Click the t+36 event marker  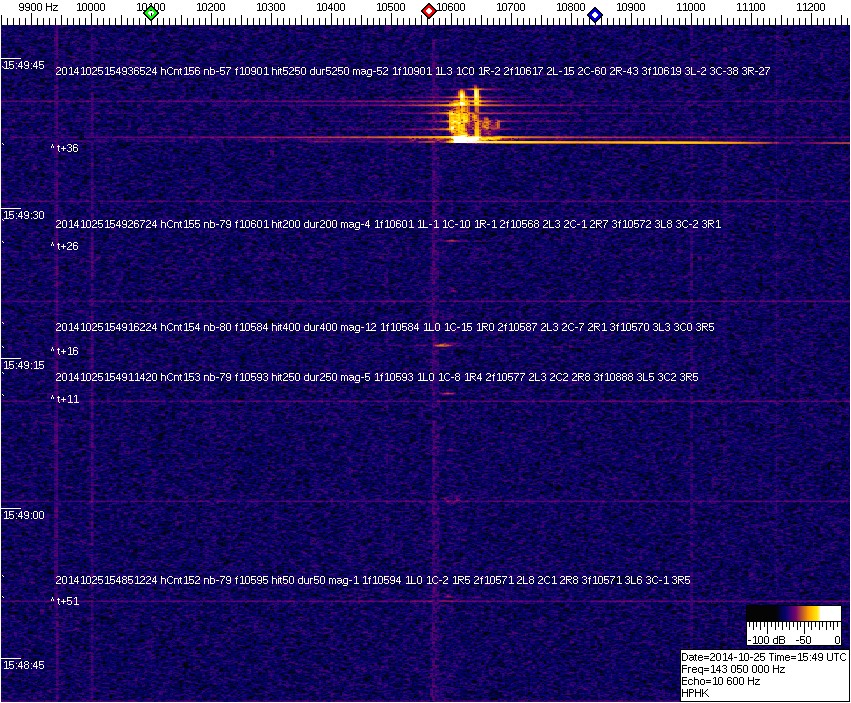tap(66, 148)
